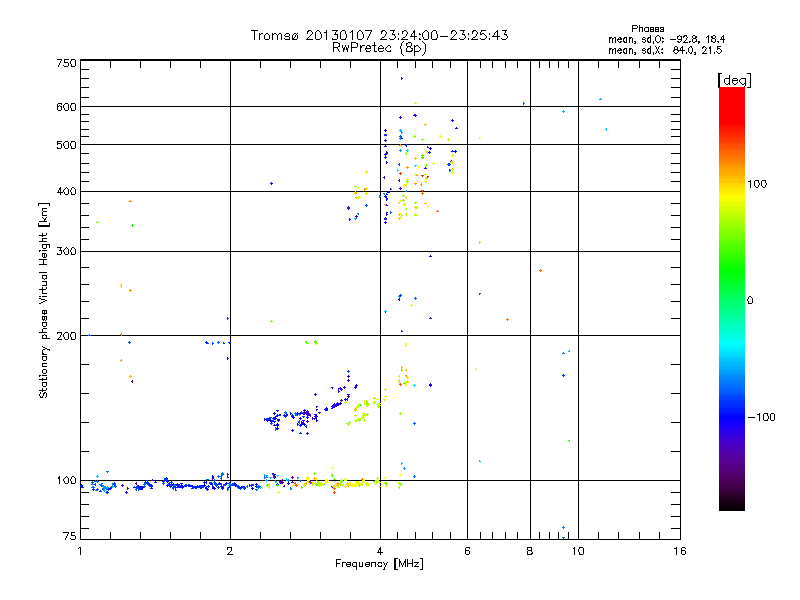Click the 300 km height axis label
This screenshot has width=800, height=600.
coord(66,251)
